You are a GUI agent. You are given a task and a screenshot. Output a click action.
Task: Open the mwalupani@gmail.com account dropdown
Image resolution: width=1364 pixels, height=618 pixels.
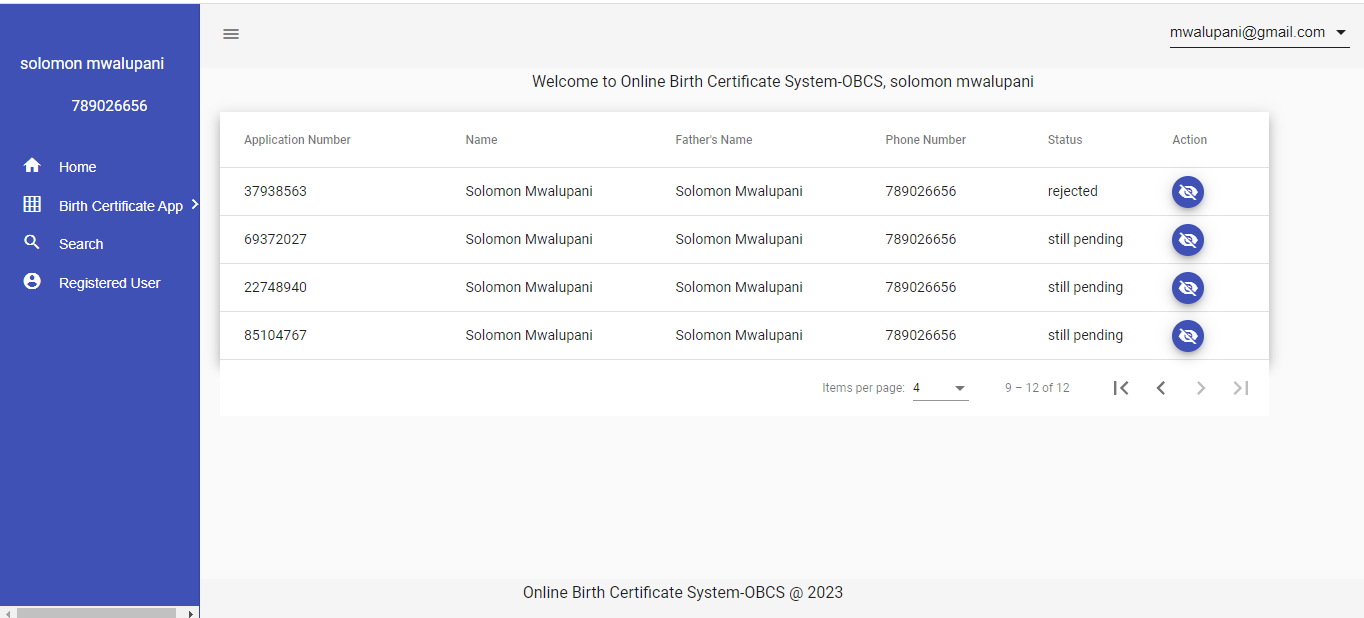pyautogui.click(x=1259, y=33)
